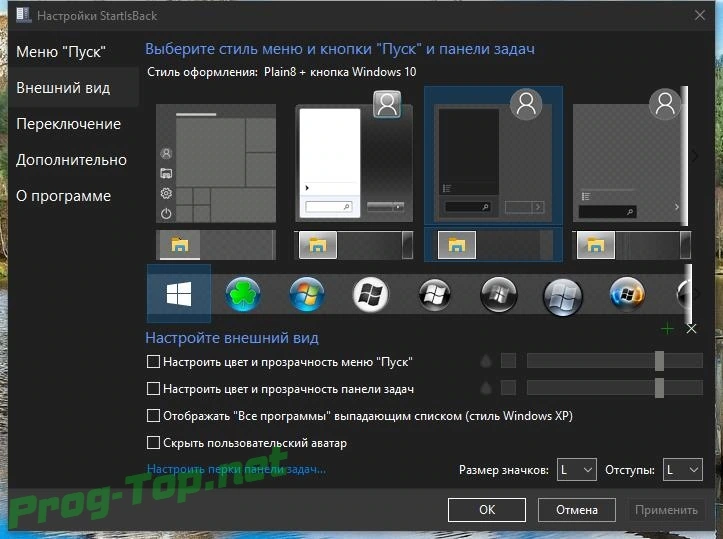This screenshot has width=723, height=539.
Task: Select the dark gray Windows flag orb
Action: pyautogui.click(x=498, y=294)
